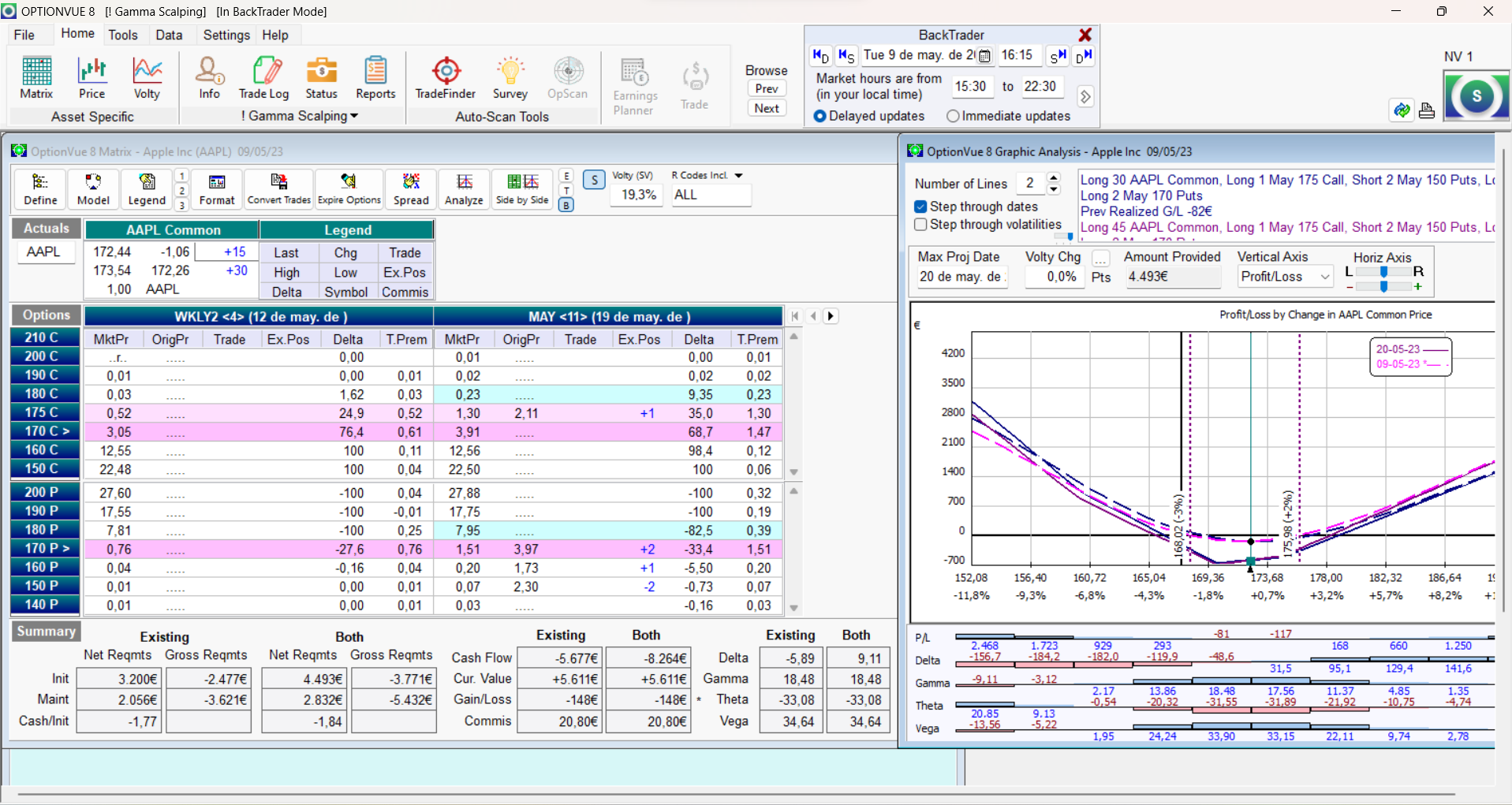Screen dimensions: 1512x805
Task: Select legend preset 3 in Matrix toolbar
Action: 181,205
